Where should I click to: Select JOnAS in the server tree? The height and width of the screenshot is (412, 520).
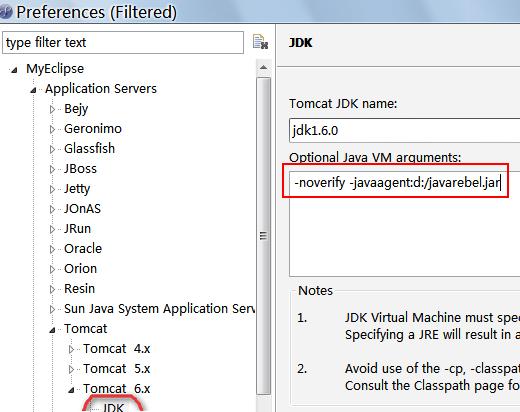[82, 209]
